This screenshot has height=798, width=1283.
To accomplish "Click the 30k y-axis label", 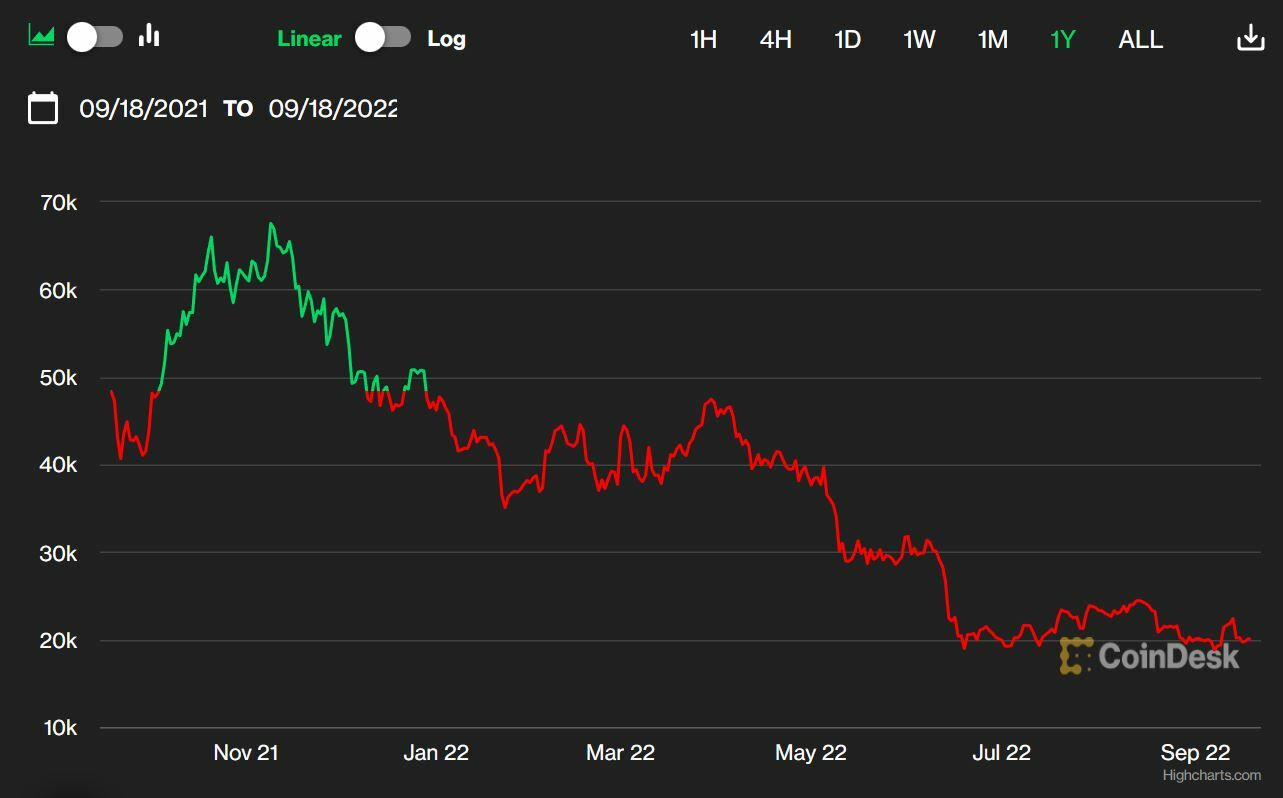I will coord(59,553).
